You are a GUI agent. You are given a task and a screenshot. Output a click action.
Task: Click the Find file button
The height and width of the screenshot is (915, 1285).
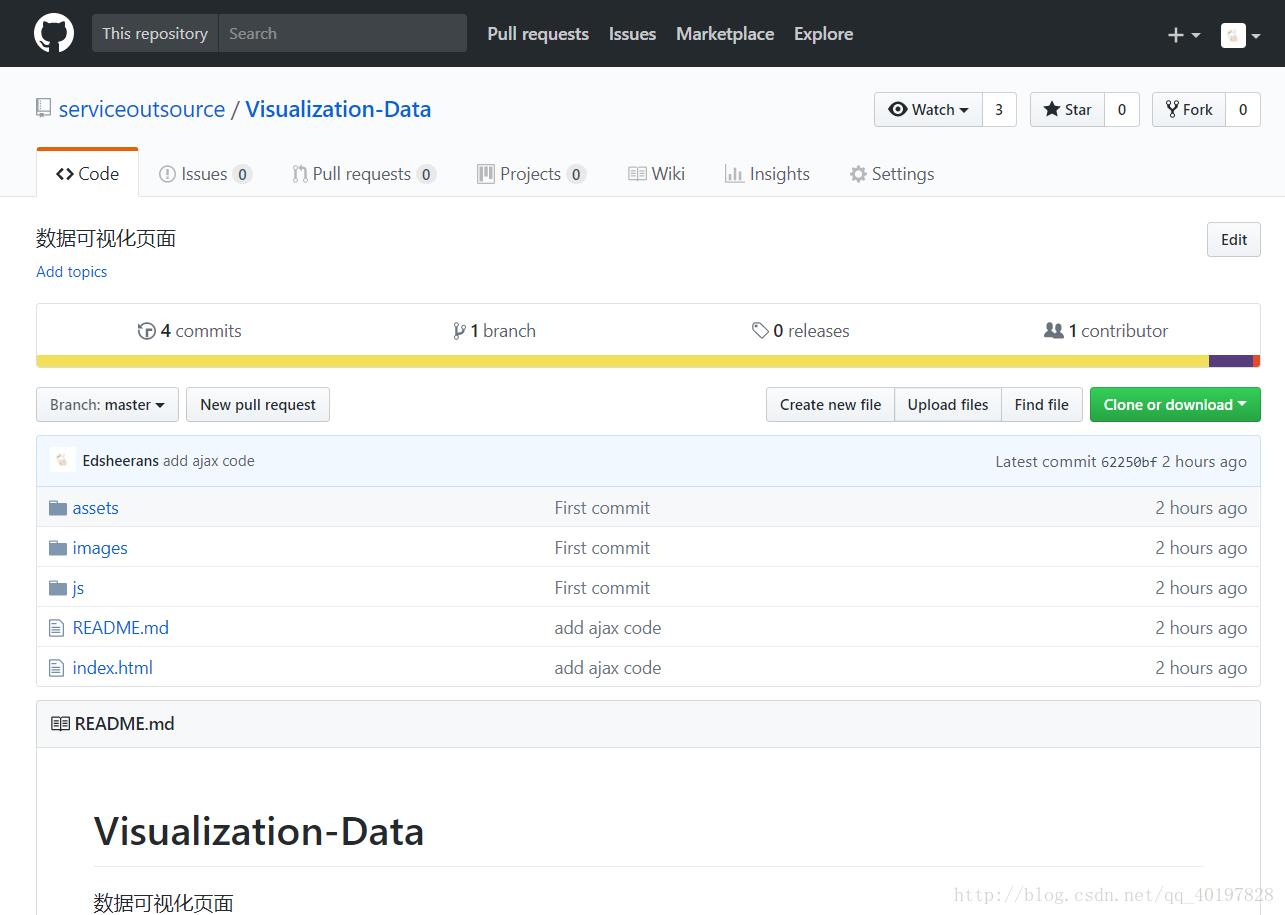[1042, 405]
